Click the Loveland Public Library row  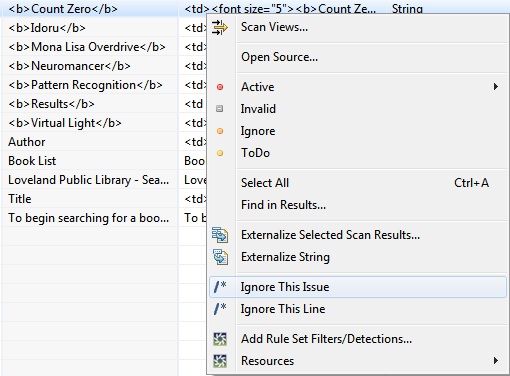point(90,180)
